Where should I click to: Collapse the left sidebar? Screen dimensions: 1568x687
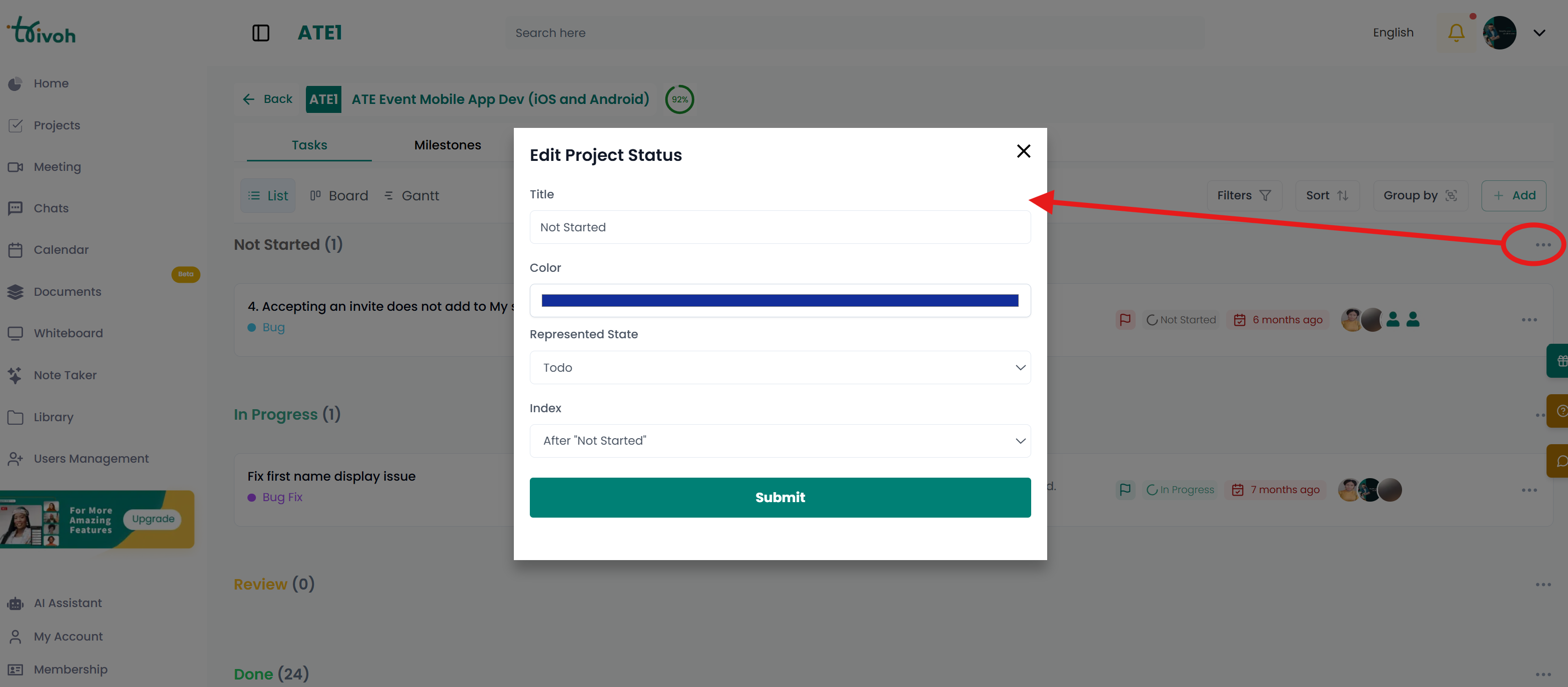(261, 33)
